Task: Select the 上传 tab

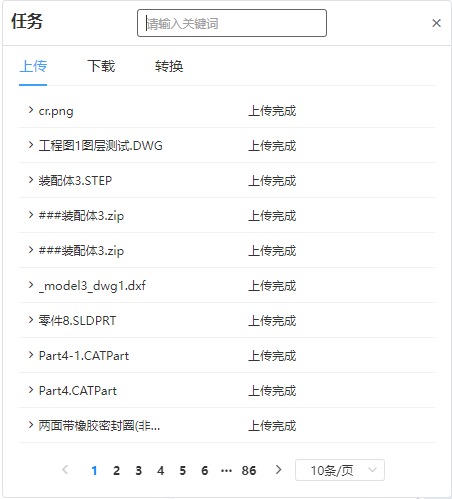Action: [33, 66]
